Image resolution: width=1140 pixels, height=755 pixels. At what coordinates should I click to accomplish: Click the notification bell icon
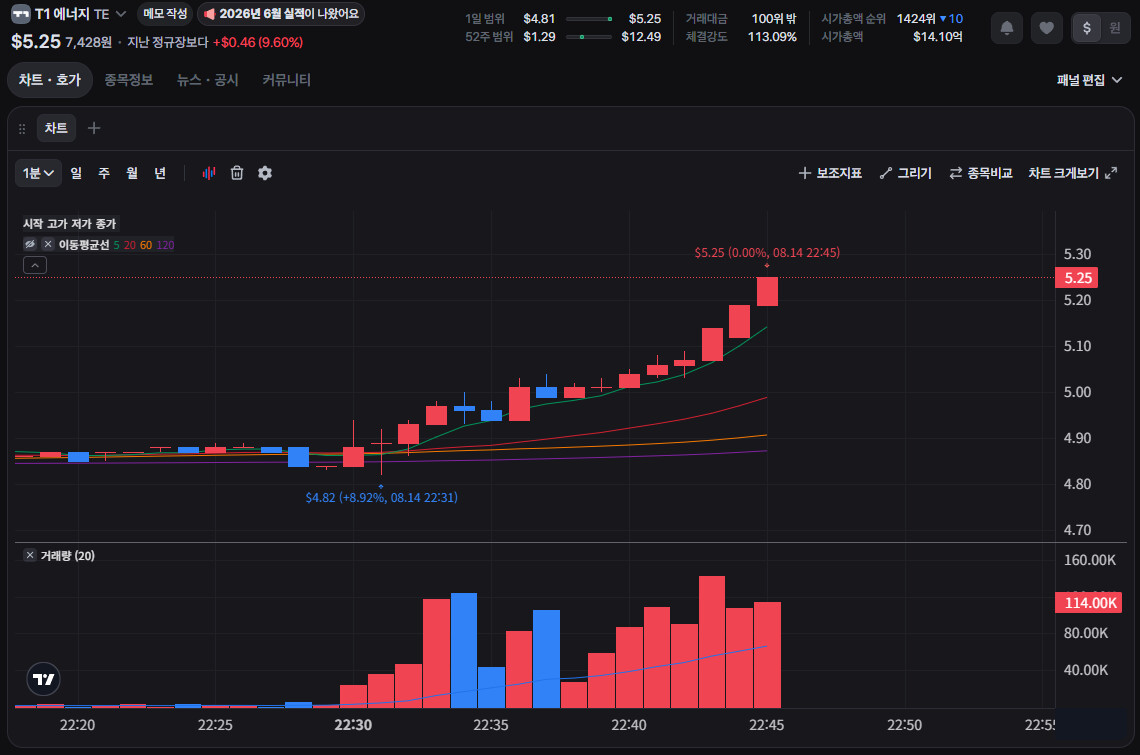coord(1007,28)
